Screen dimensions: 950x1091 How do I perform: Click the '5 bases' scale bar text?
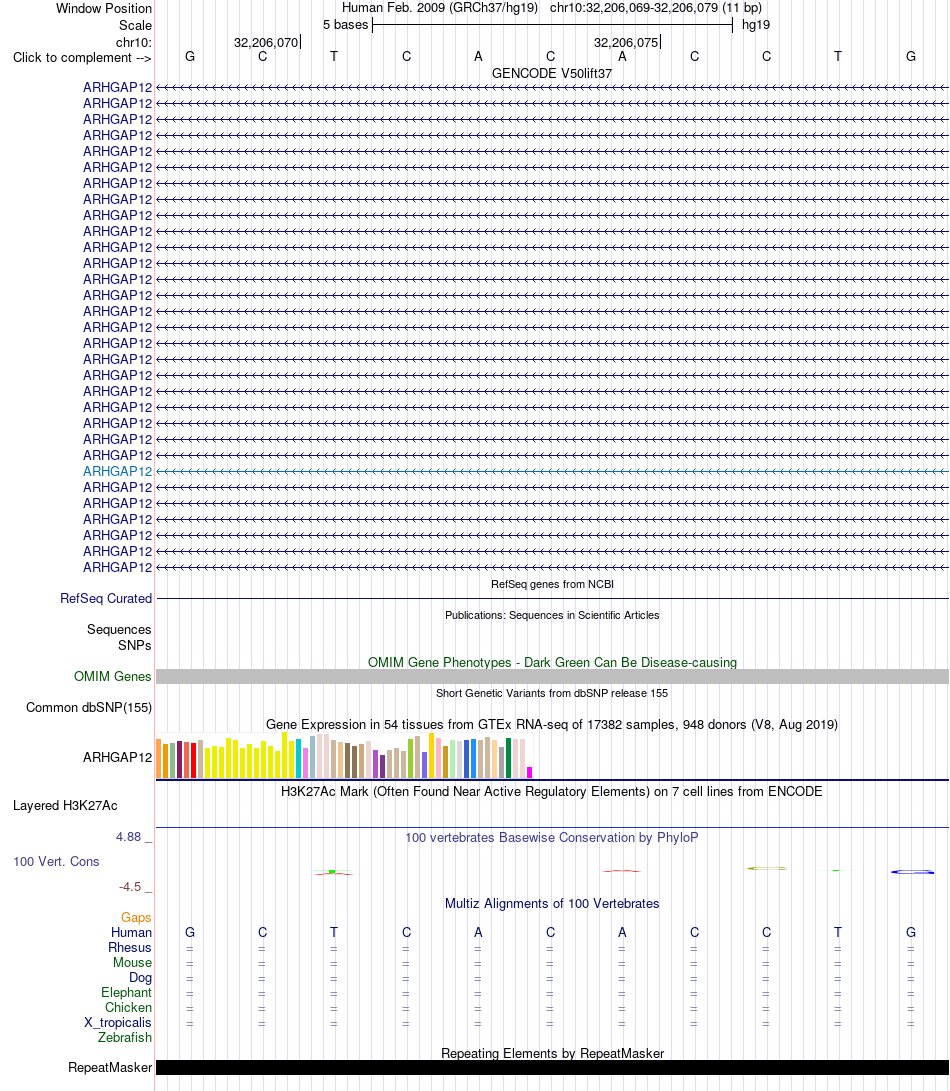click(x=345, y=25)
